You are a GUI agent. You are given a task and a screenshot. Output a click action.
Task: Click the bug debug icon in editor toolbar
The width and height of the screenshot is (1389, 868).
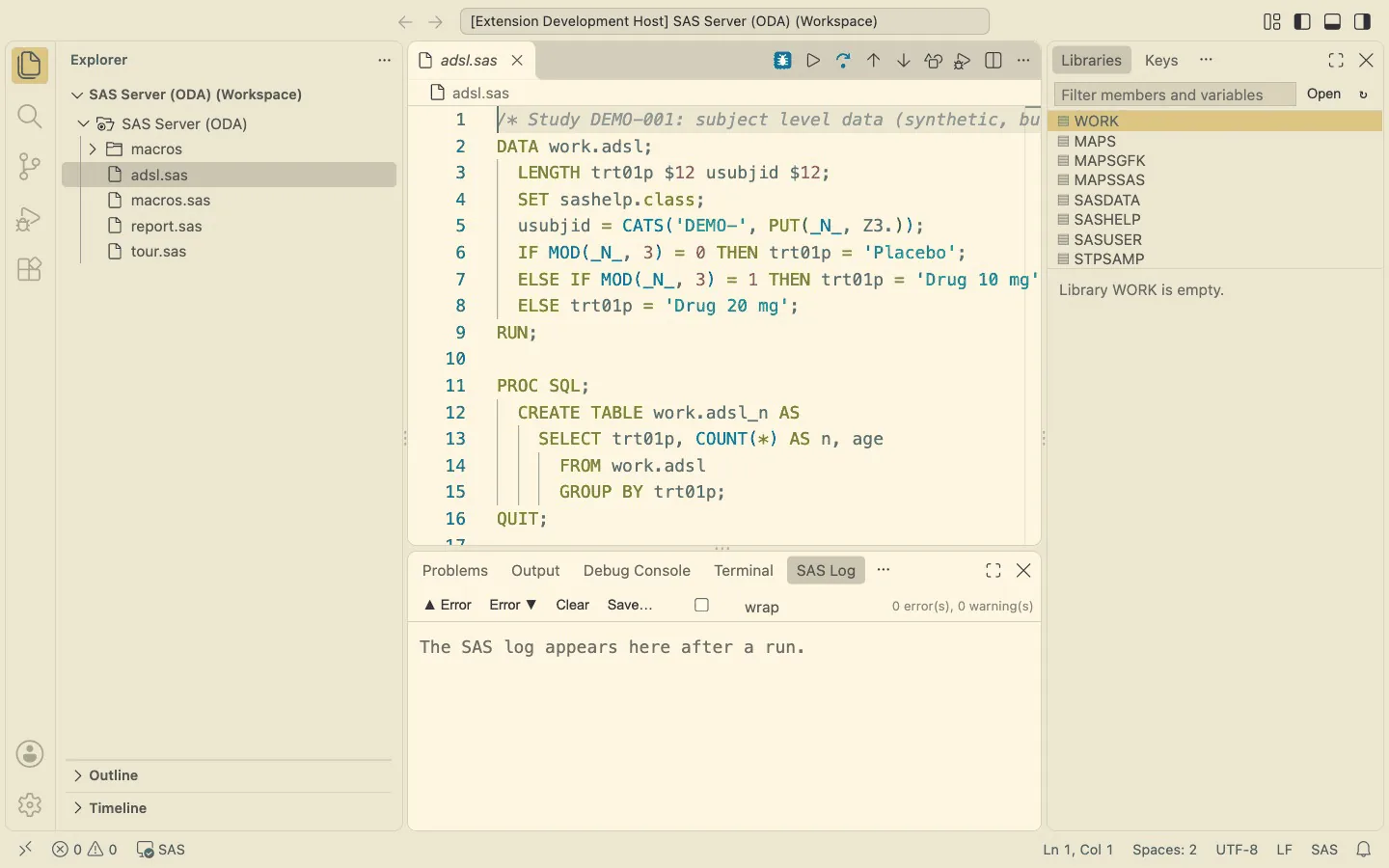[783, 61]
